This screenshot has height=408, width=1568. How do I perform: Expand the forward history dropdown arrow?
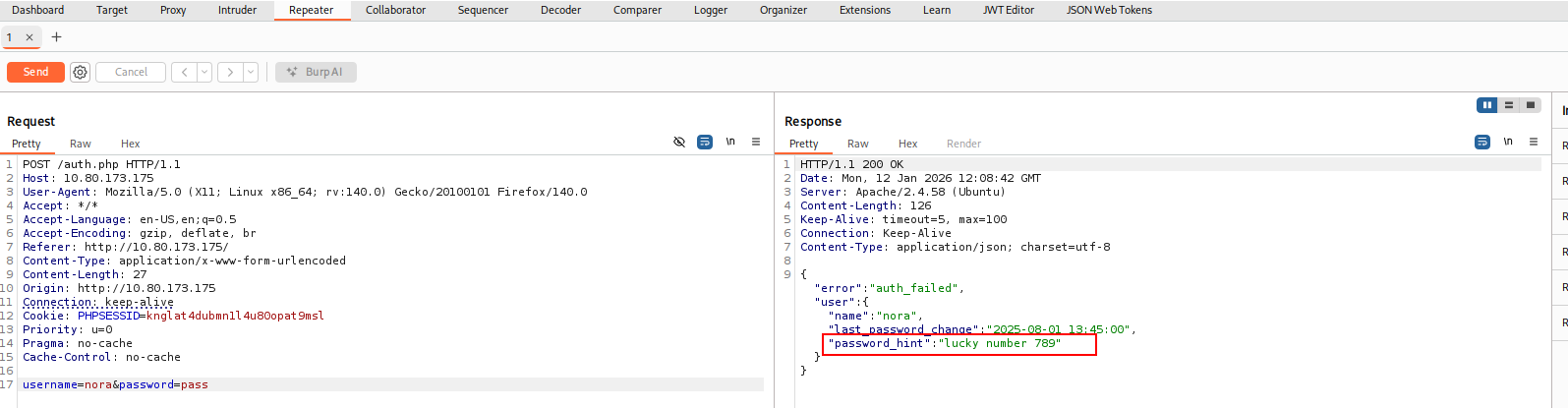(x=251, y=72)
